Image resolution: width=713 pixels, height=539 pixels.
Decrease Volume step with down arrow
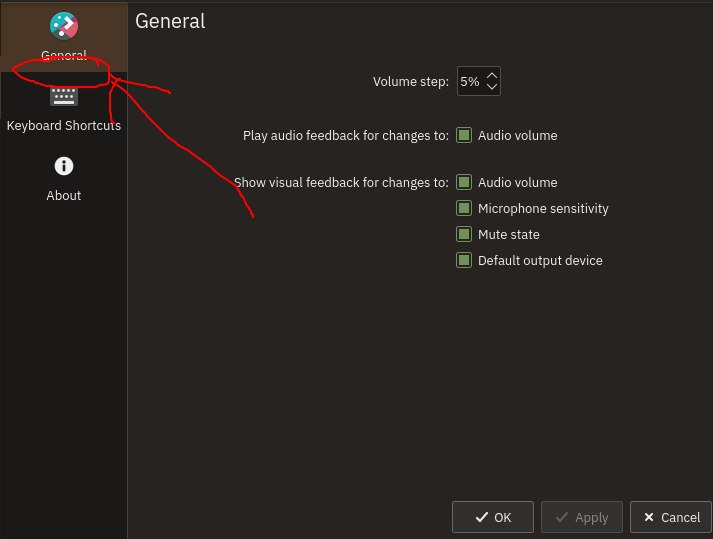coord(492,86)
